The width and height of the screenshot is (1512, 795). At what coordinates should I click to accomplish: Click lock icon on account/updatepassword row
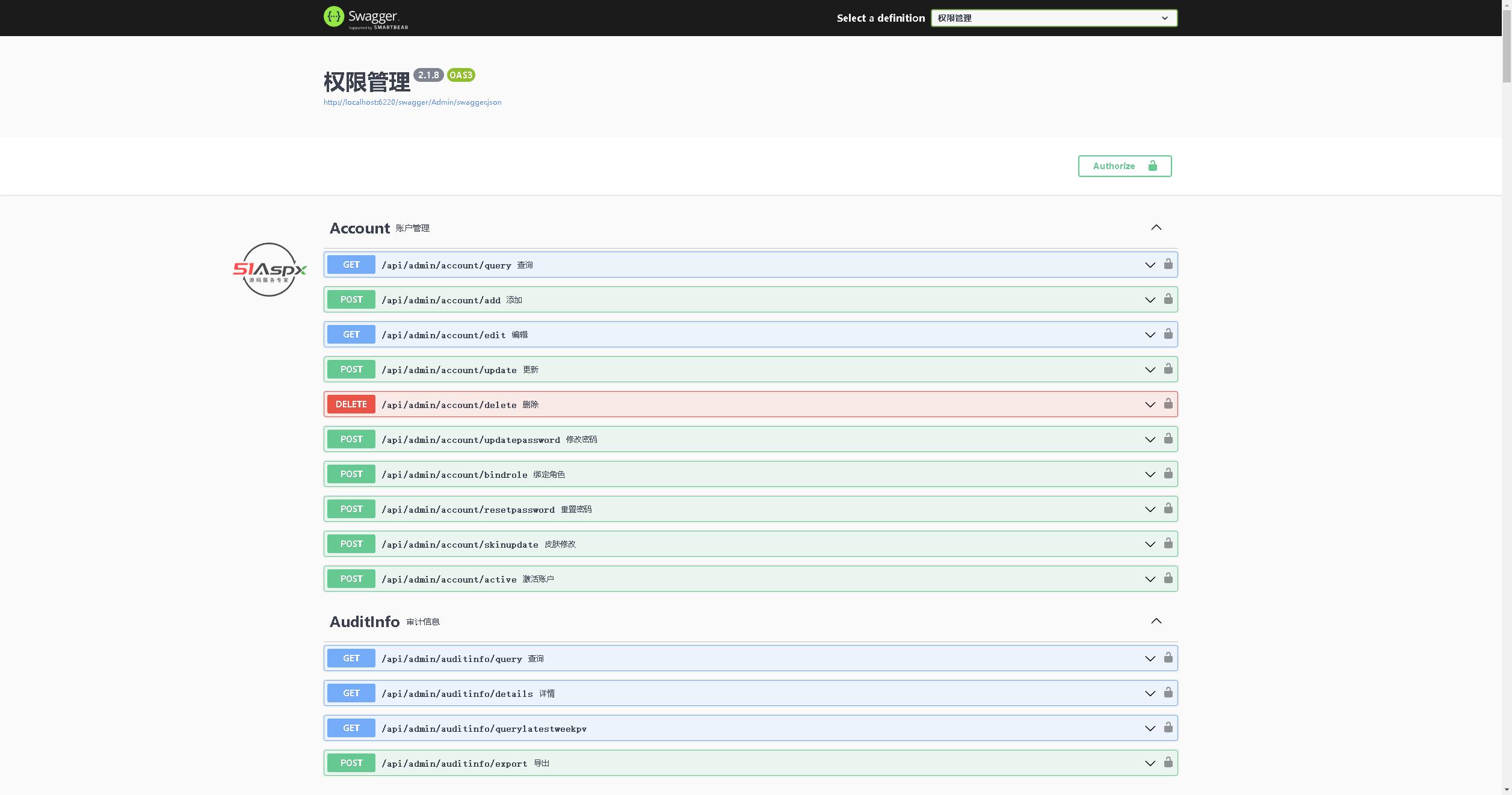pos(1168,439)
